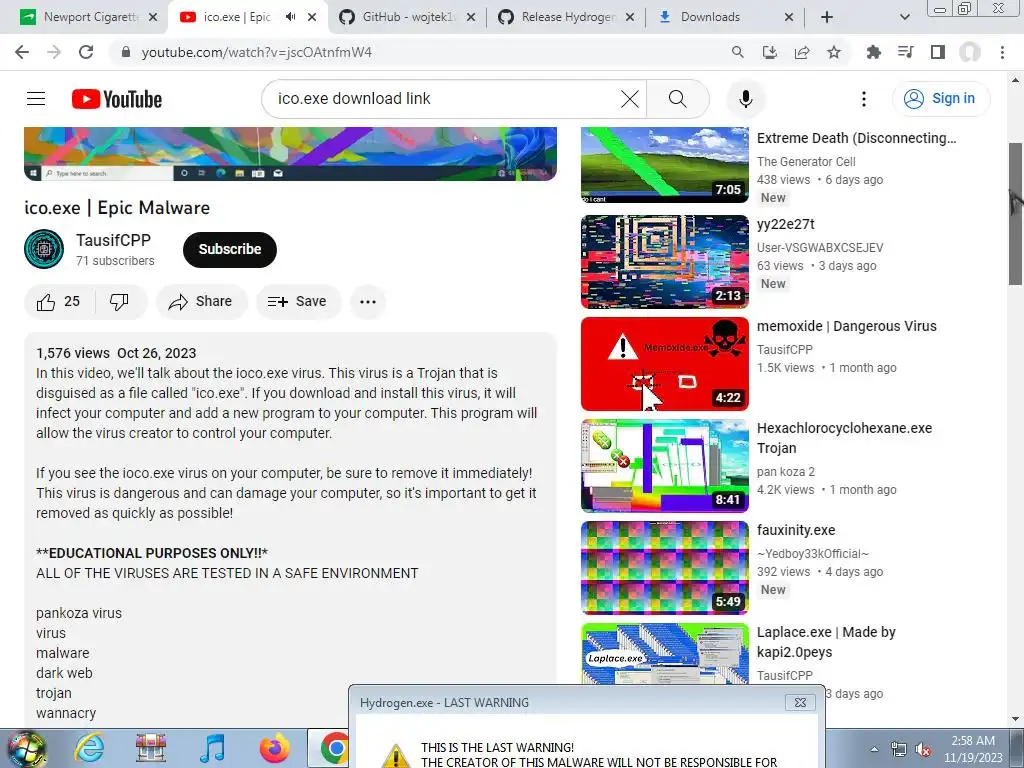Image resolution: width=1024 pixels, height=768 pixels.
Task: Click the muted volume tray icon
Action: (x=923, y=750)
